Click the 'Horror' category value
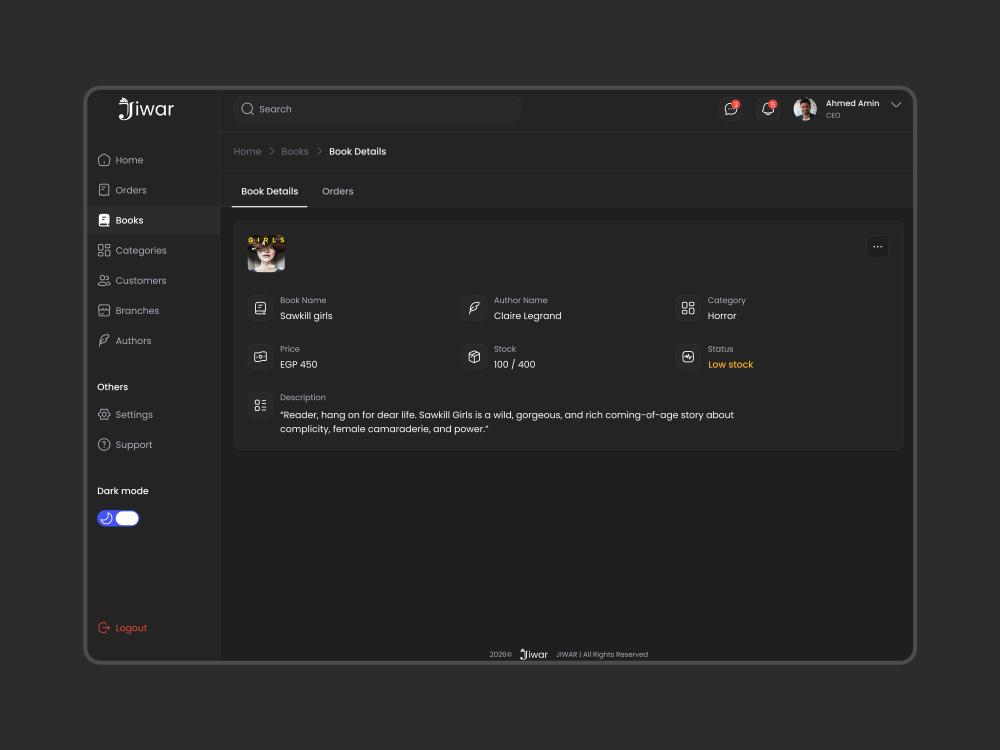 (722, 316)
